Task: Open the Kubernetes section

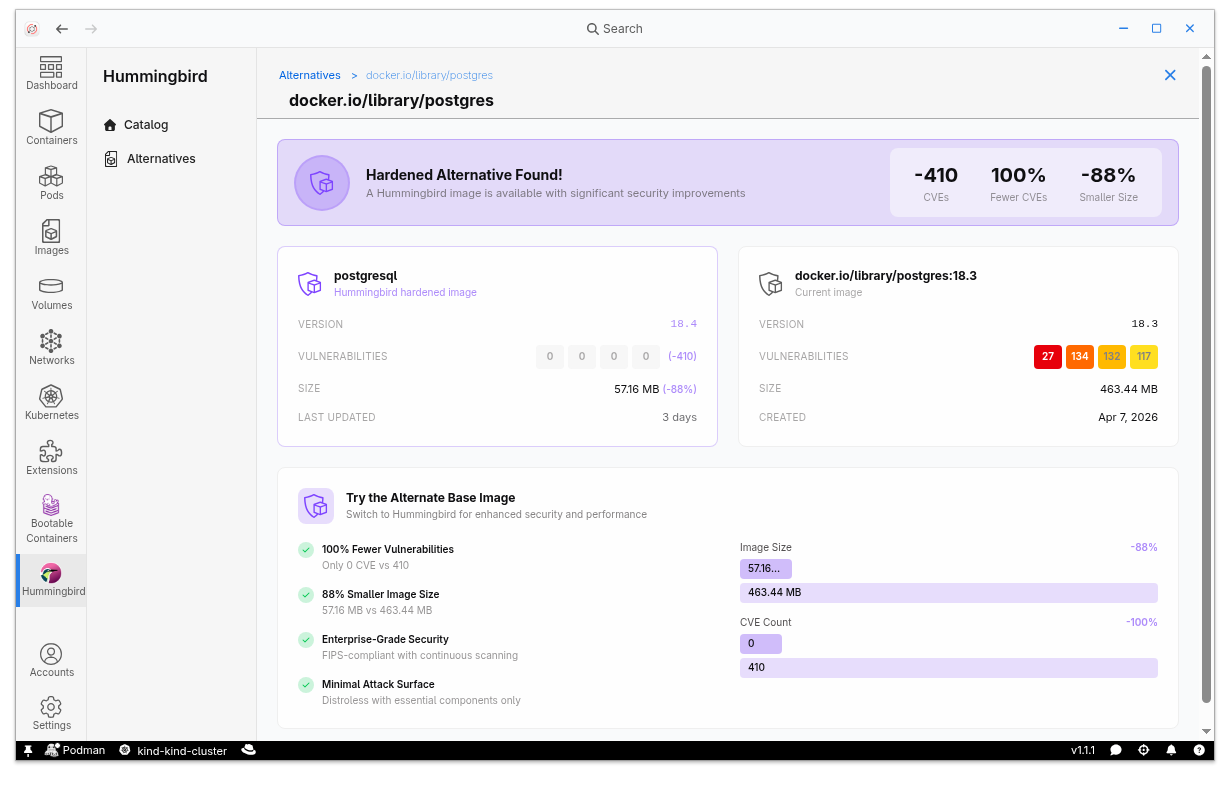Action: point(51,403)
